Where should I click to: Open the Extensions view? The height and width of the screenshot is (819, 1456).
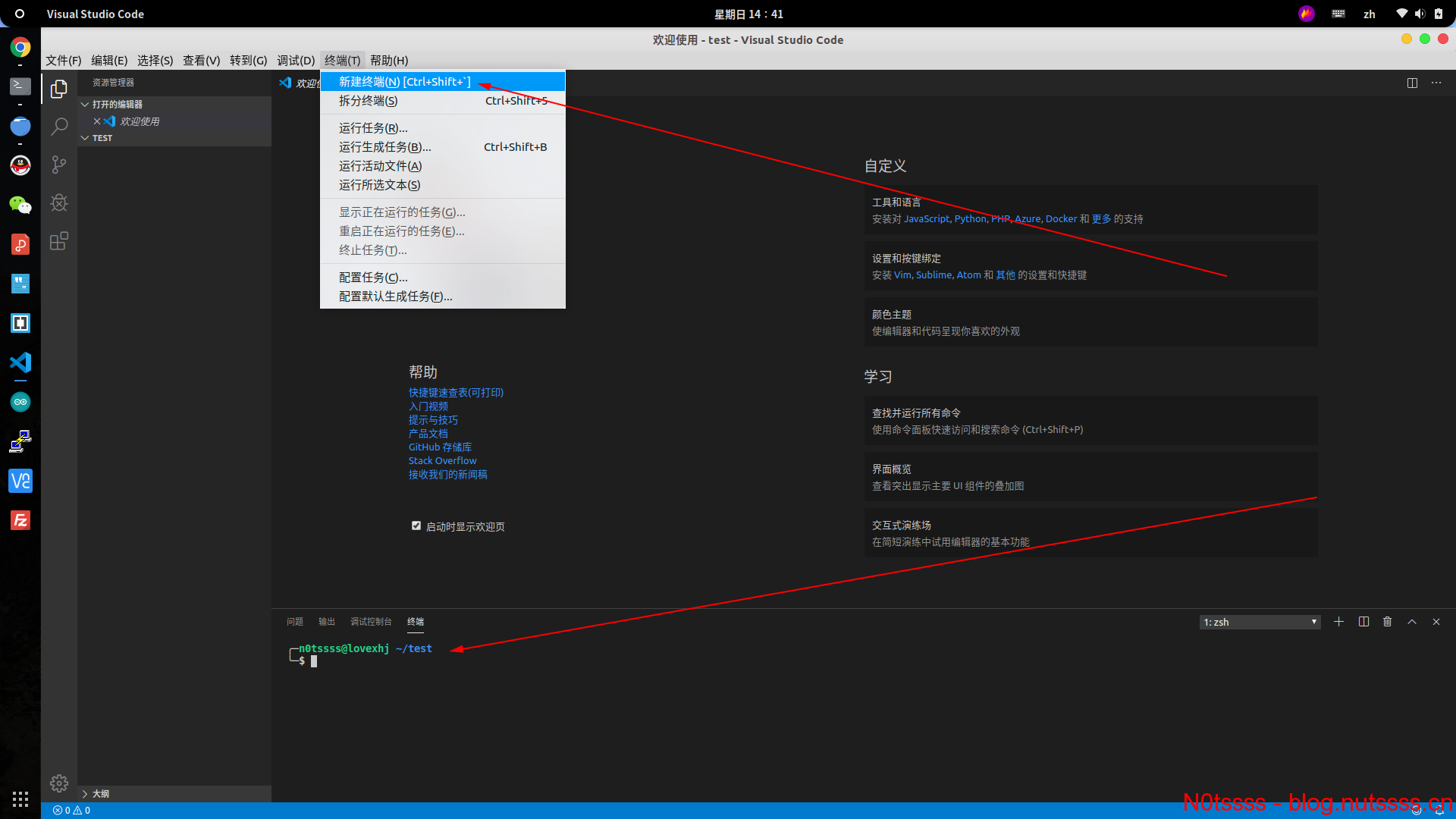59,241
